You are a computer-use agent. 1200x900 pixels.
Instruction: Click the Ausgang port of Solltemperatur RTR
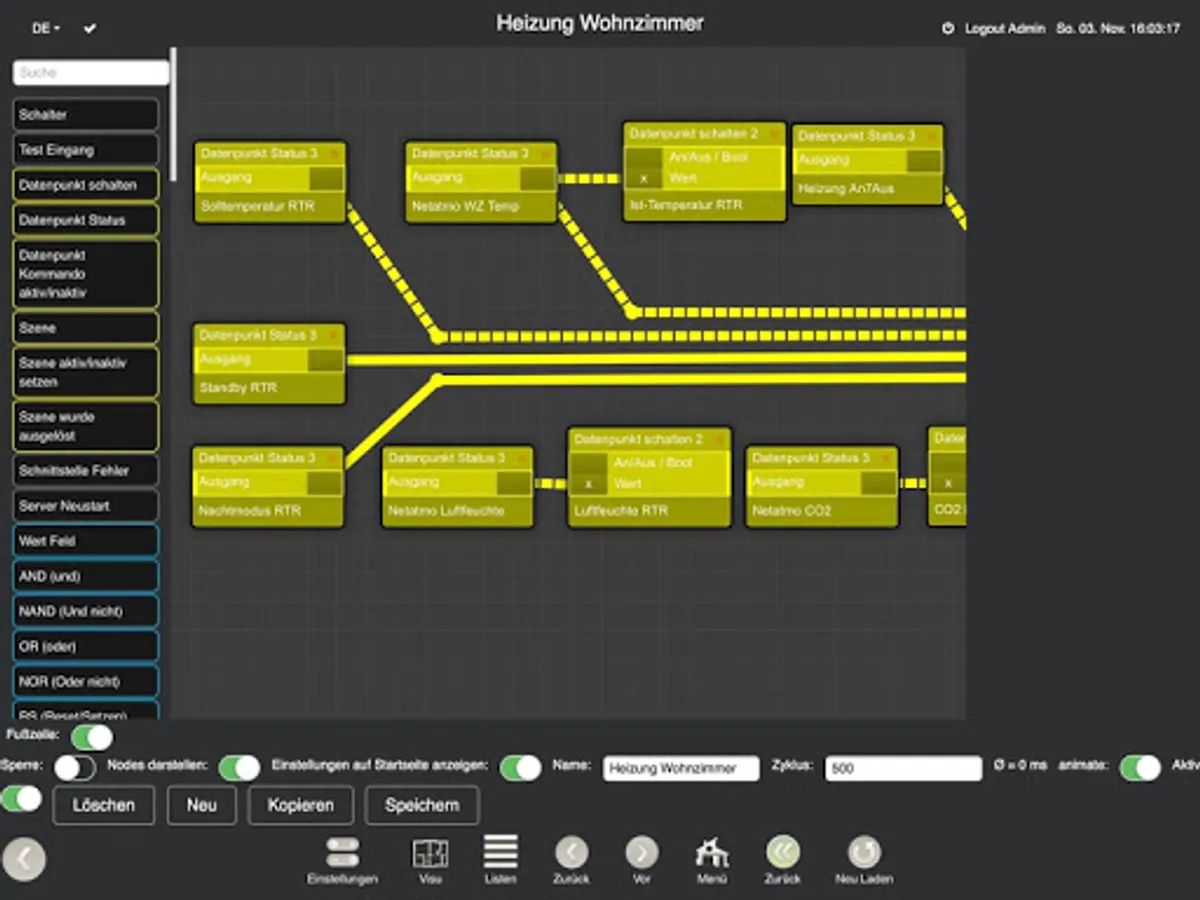point(326,179)
